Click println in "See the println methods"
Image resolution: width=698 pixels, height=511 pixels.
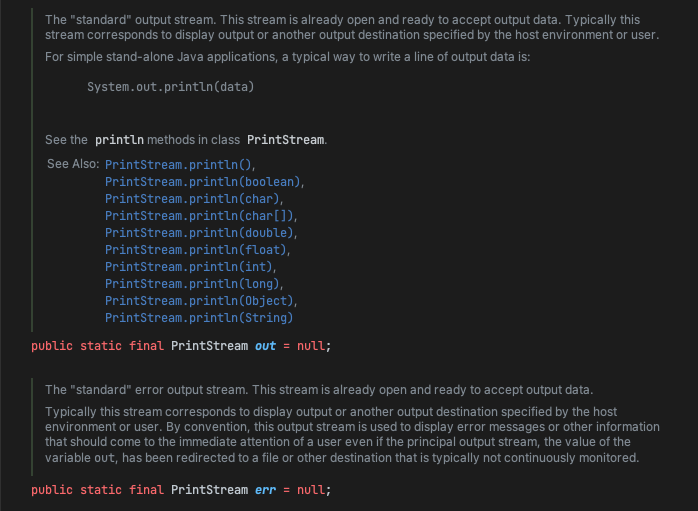coord(123,139)
